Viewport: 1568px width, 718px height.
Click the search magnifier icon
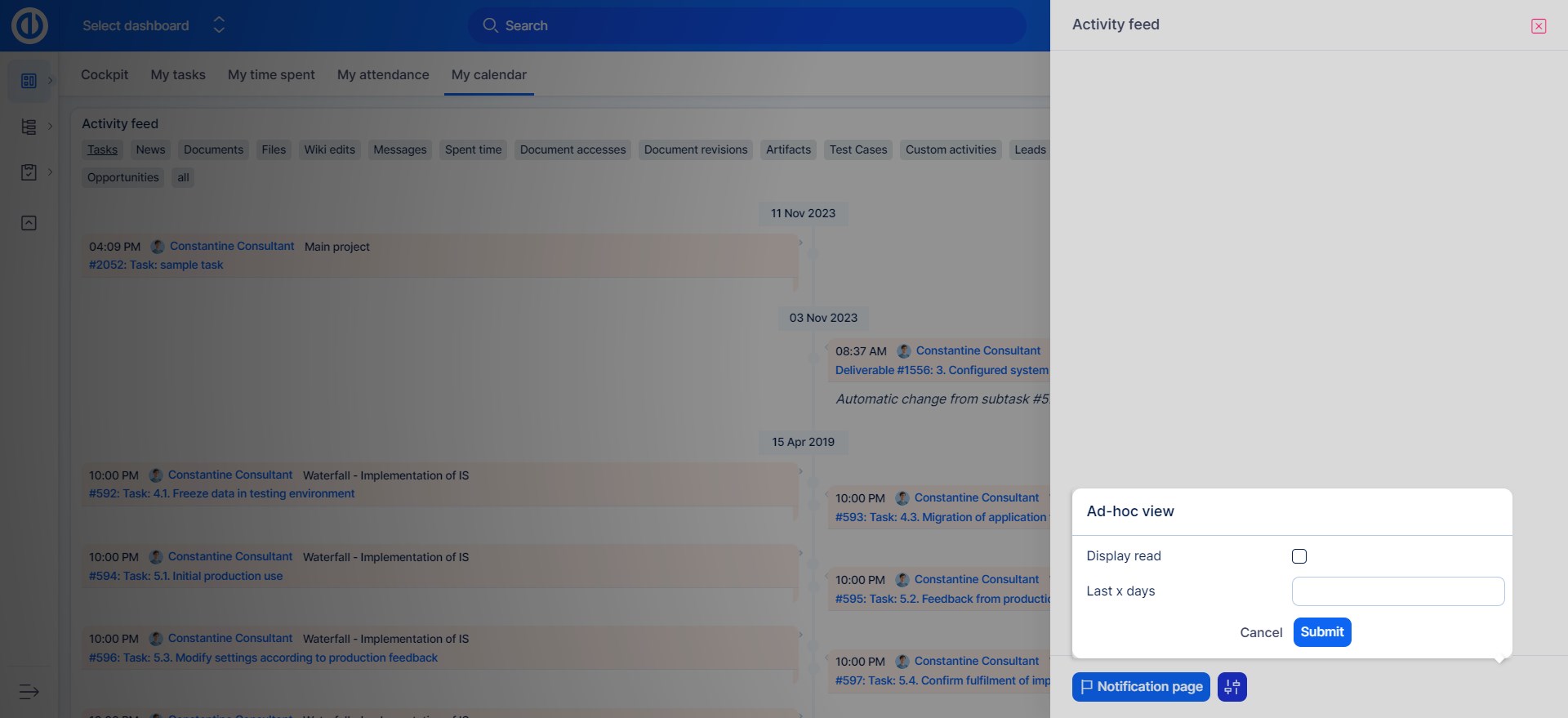490,25
